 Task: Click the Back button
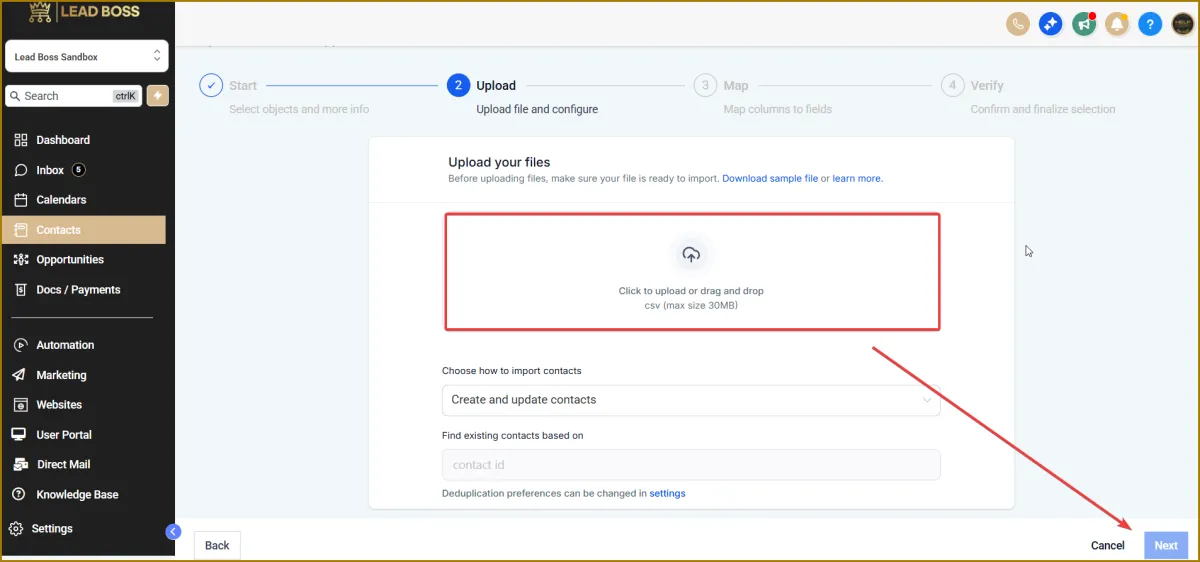pyautogui.click(x=217, y=545)
